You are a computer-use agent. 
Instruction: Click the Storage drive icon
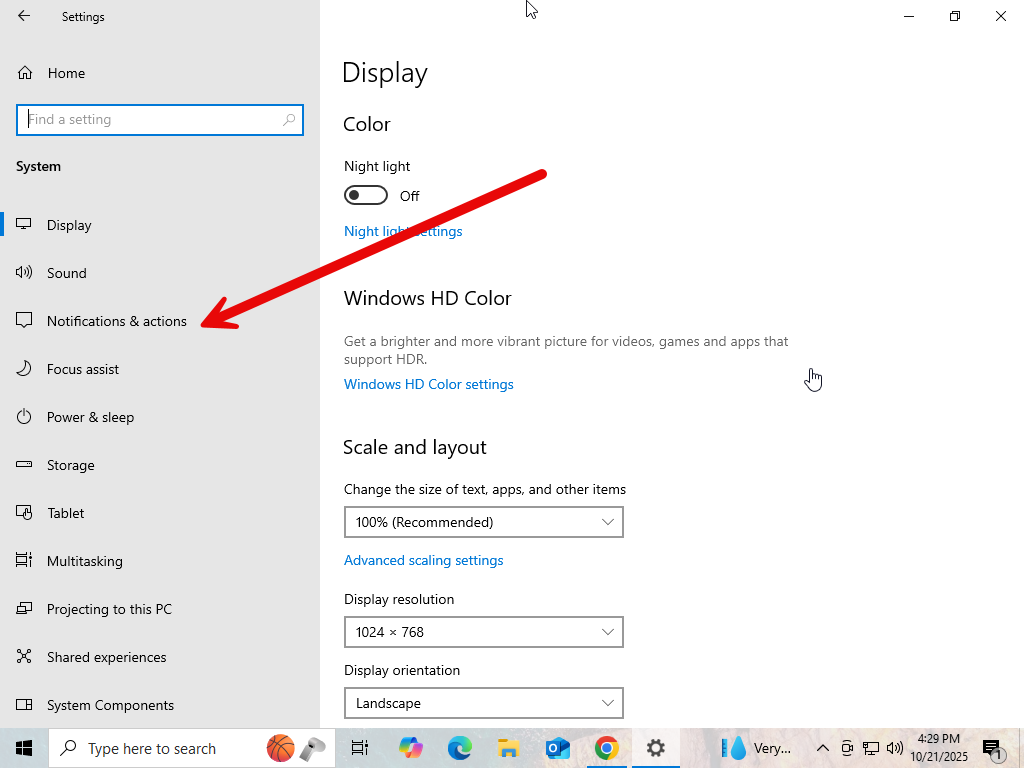[x=25, y=465]
